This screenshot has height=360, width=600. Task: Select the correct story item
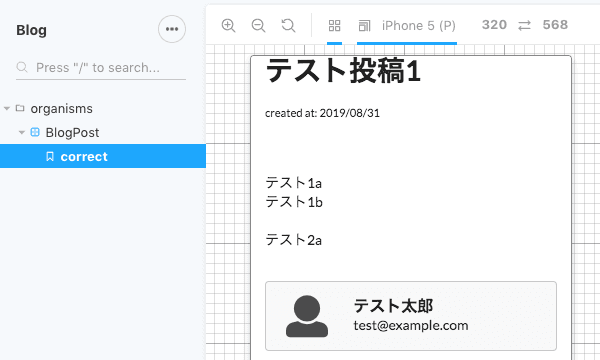[103, 156]
